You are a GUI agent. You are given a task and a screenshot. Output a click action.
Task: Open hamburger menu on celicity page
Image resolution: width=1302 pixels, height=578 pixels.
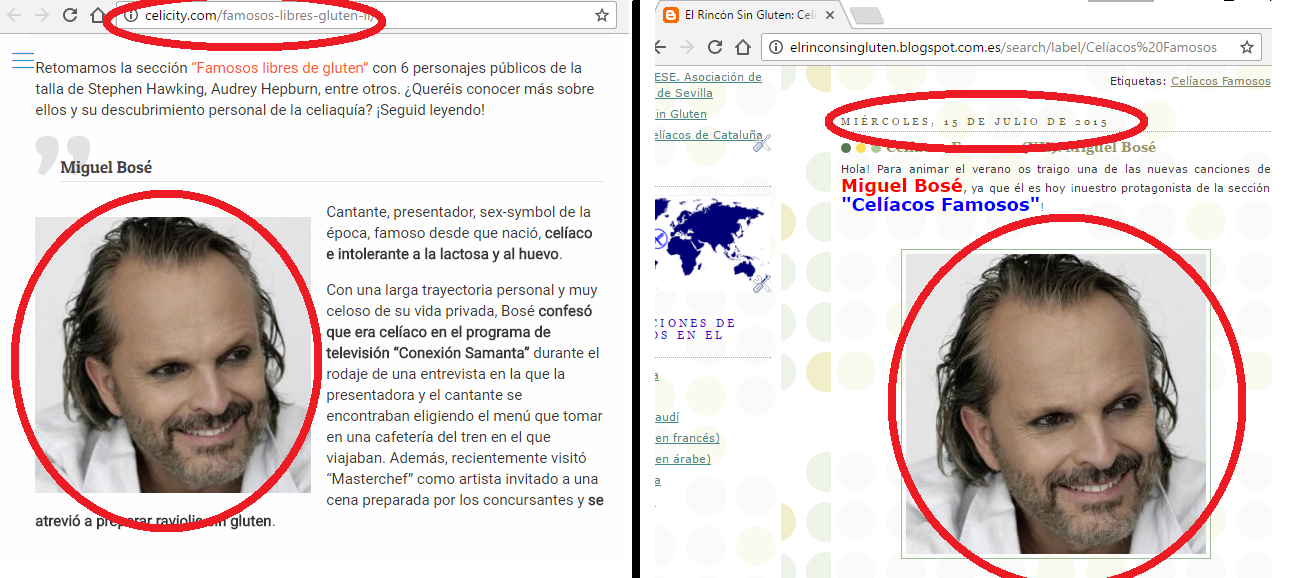23,60
